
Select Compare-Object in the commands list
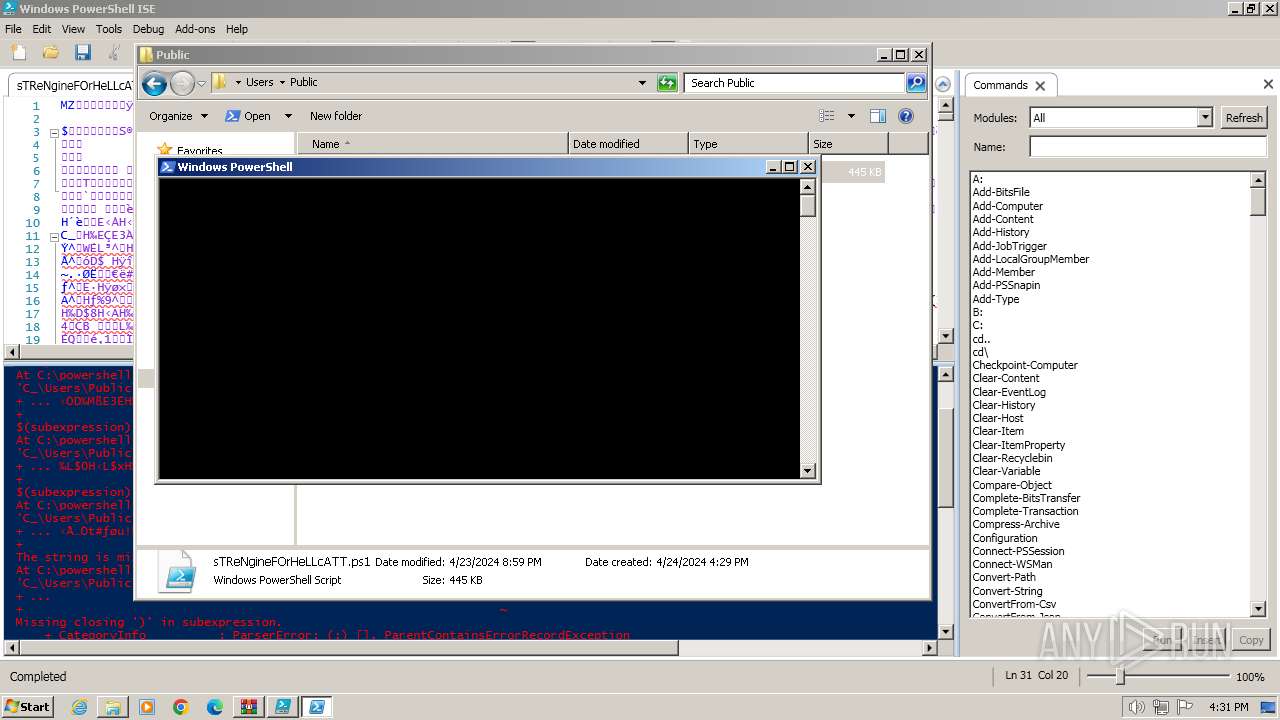(x=1012, y=485)
